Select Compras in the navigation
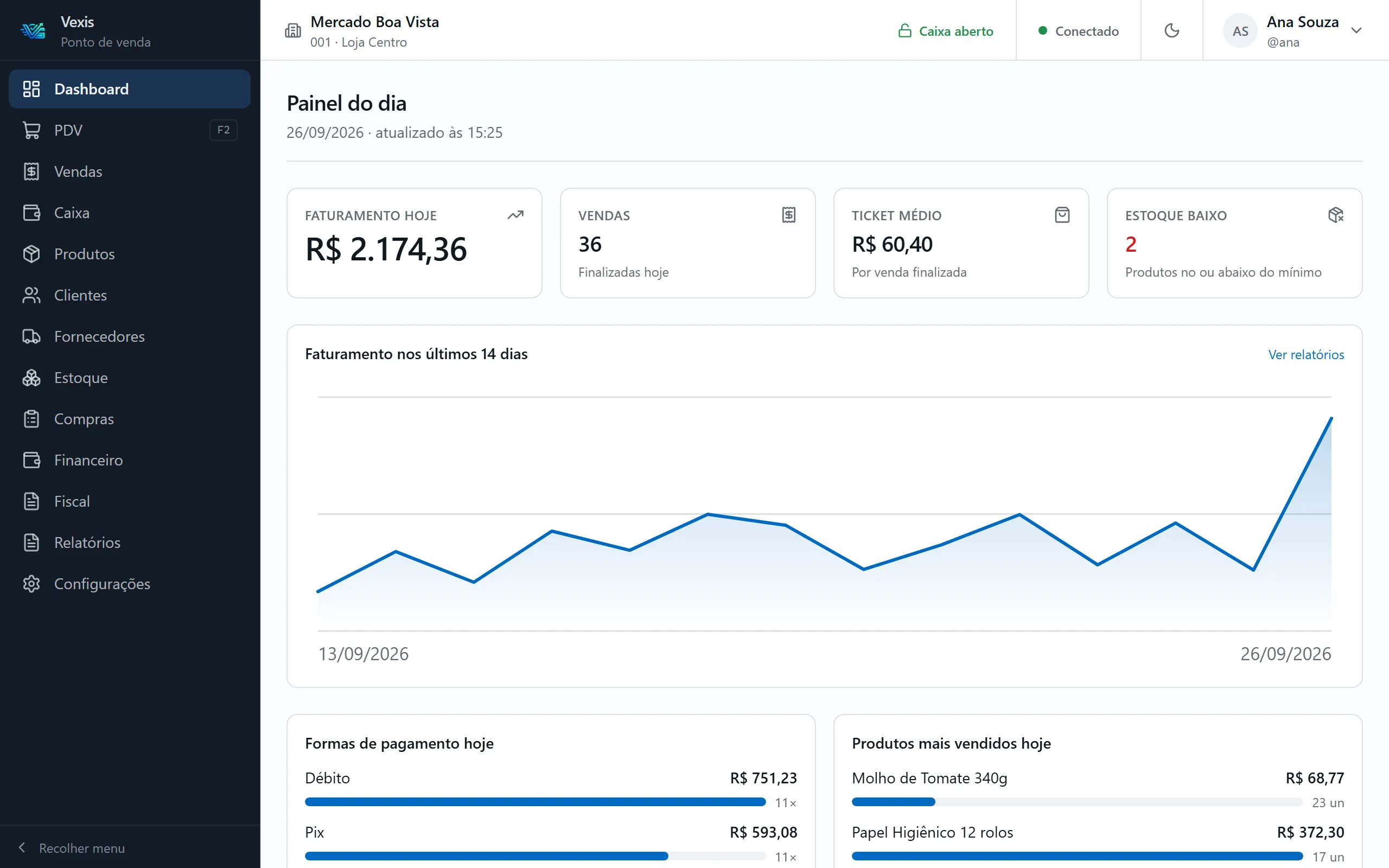 pyautogui.click(x=130, y=419)
